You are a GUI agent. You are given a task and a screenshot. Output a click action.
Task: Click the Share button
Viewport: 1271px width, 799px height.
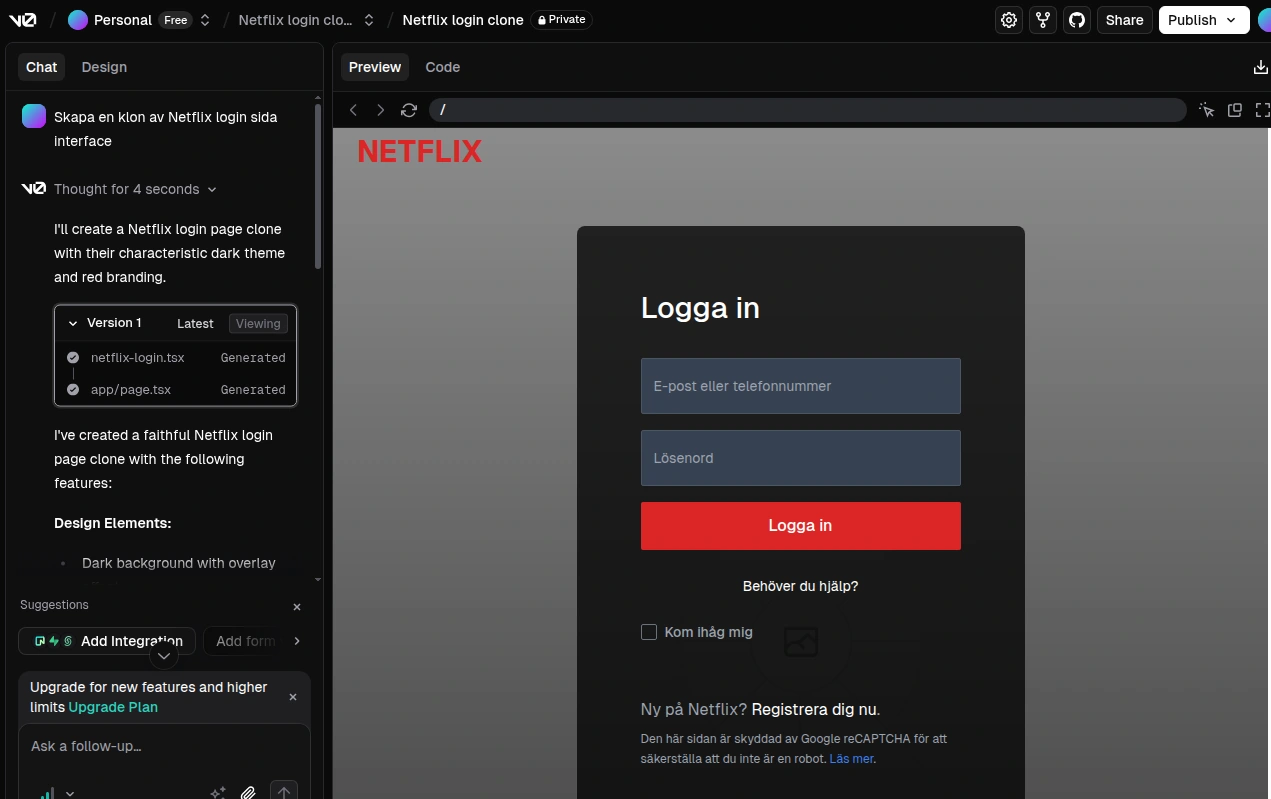1125,20
